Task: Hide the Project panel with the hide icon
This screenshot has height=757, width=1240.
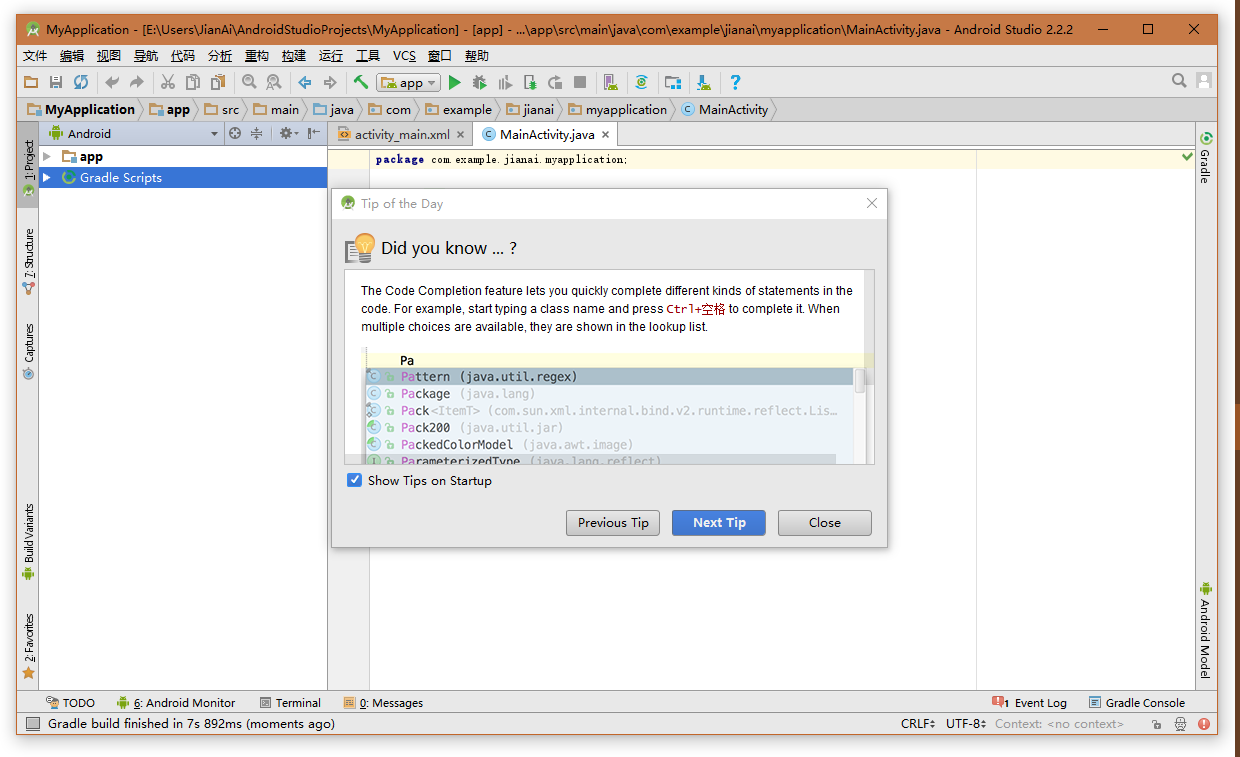Action: tap(314, 133)
